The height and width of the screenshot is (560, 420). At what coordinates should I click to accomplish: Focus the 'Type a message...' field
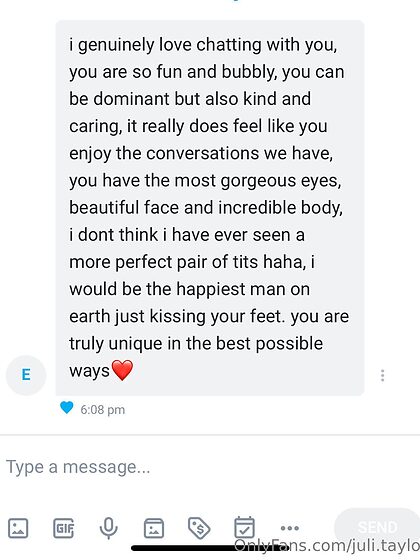210,467
